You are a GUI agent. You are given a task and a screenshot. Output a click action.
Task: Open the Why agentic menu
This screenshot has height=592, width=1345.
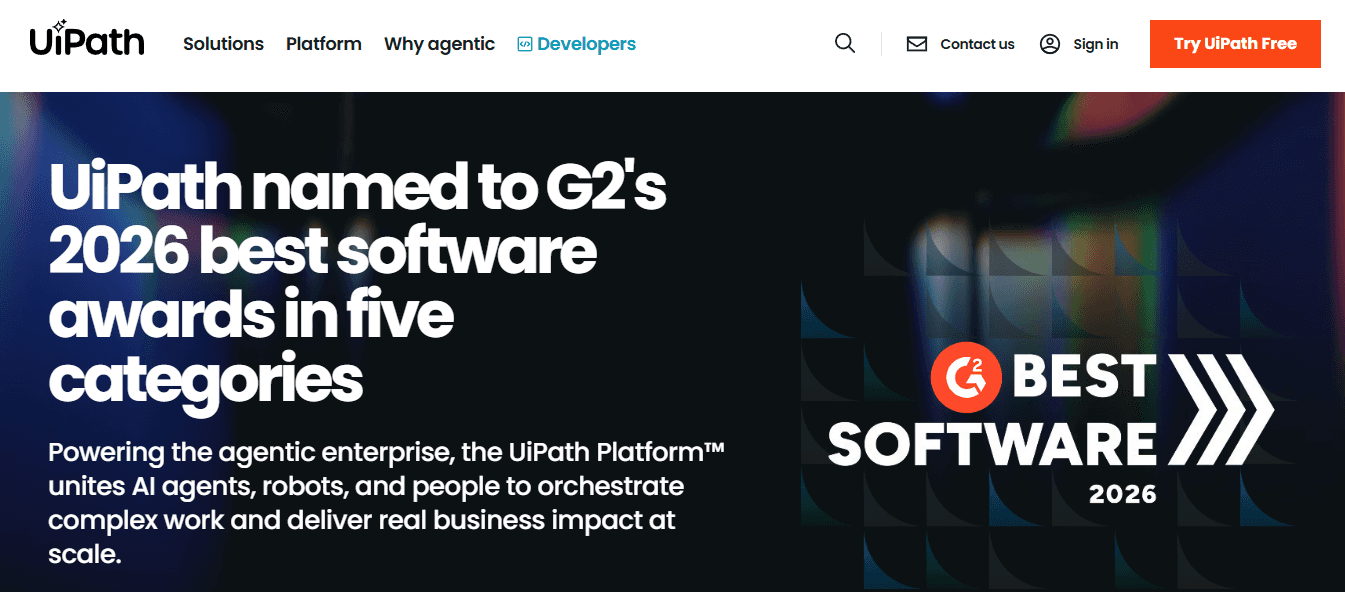point(439,44)
